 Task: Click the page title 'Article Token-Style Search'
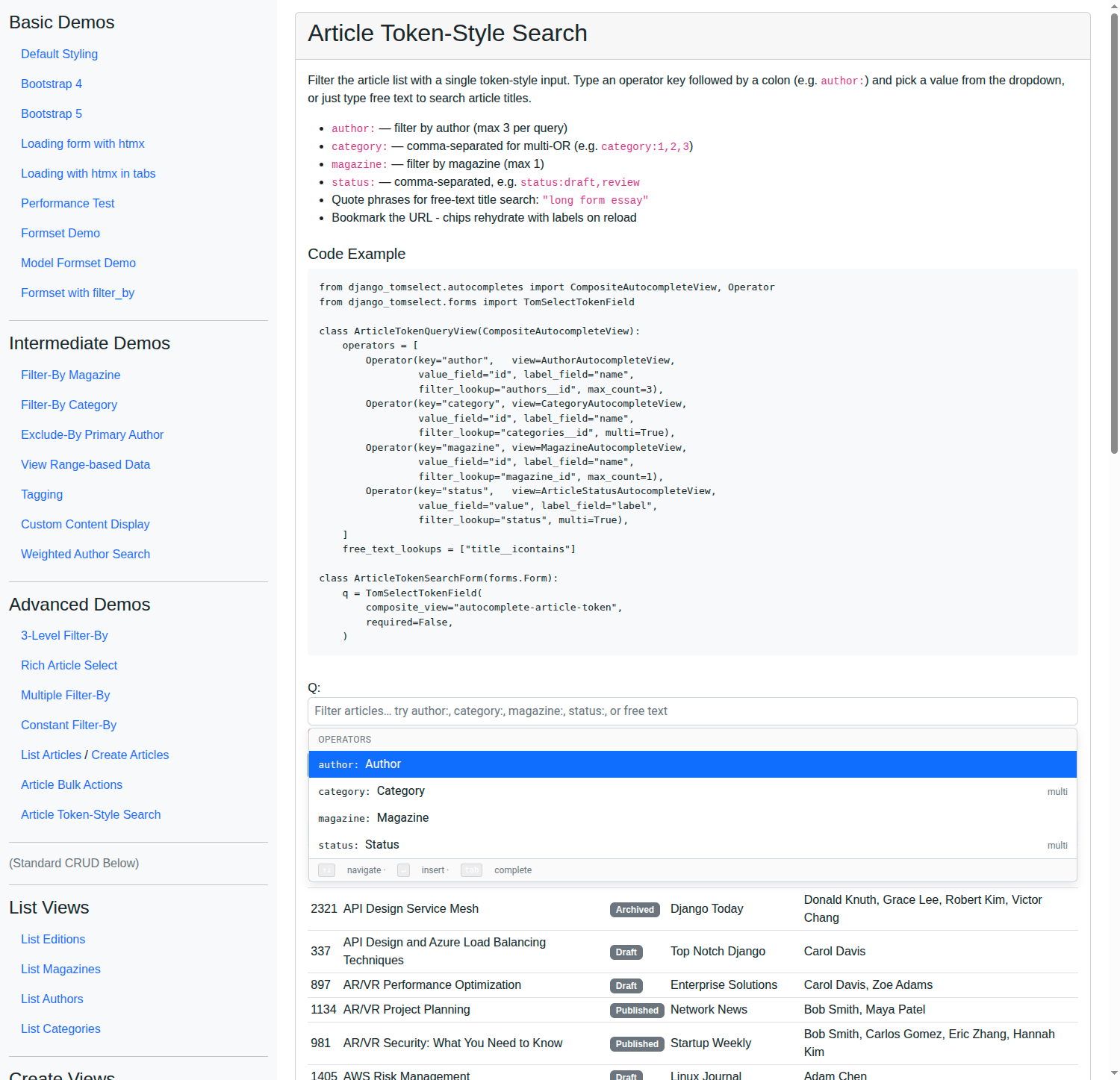447,34
